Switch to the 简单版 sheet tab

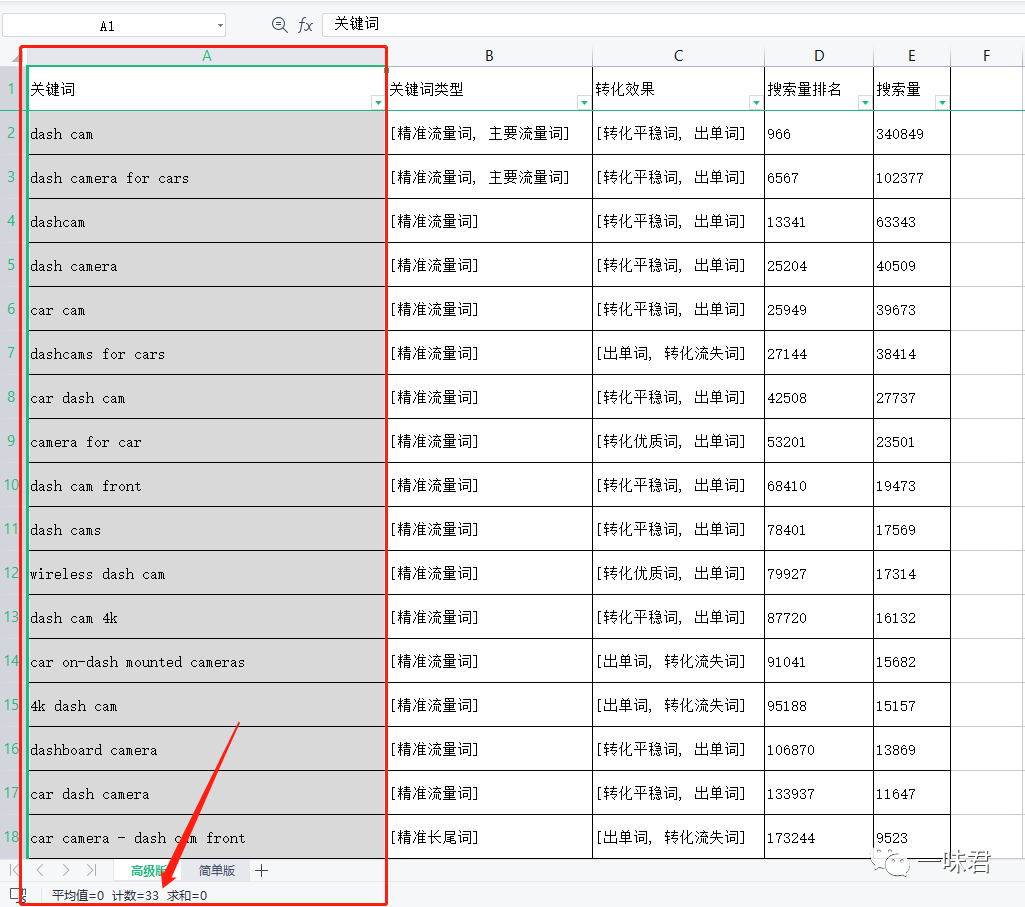coord(217,871)
